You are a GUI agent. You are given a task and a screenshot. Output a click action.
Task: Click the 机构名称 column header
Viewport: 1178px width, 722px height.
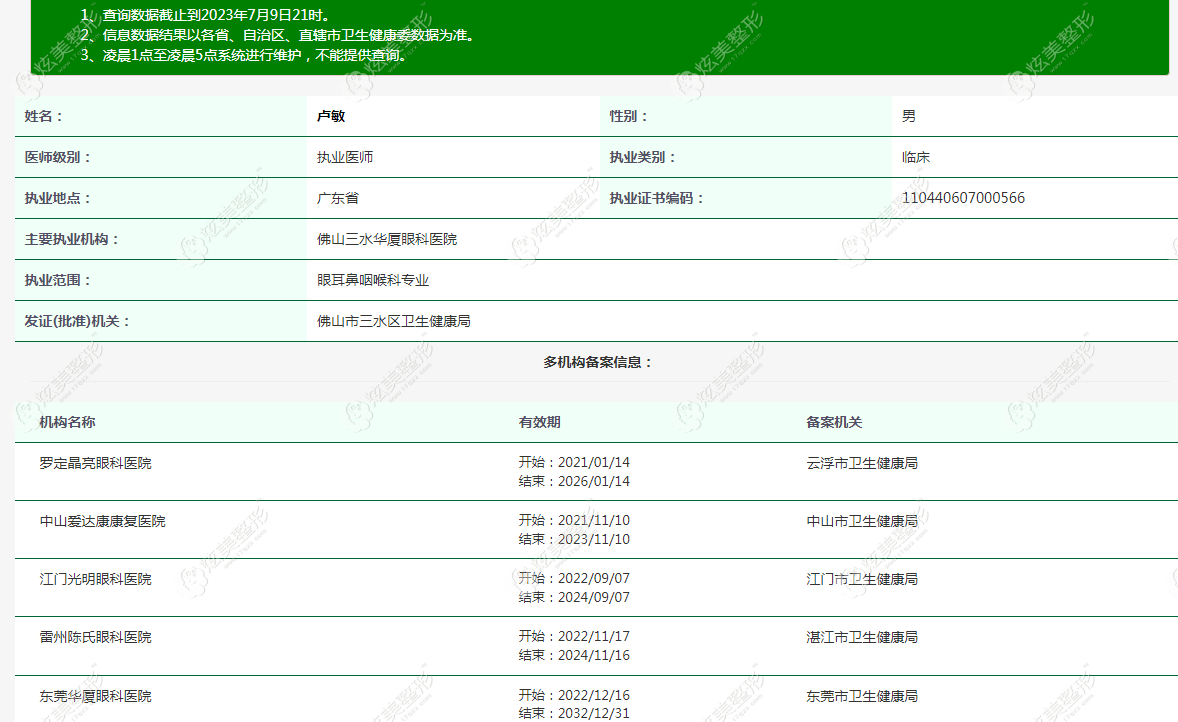[x=68, y=422]
